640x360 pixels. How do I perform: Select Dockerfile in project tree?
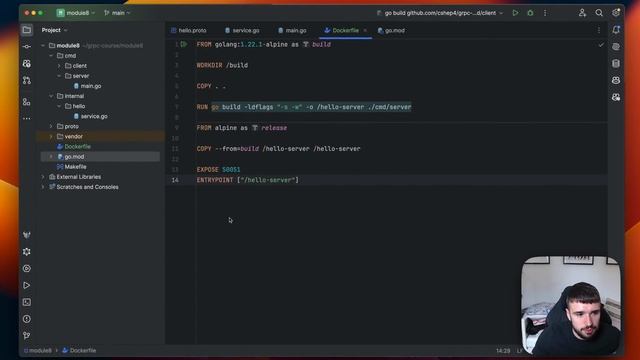click(x=77, y=147)
